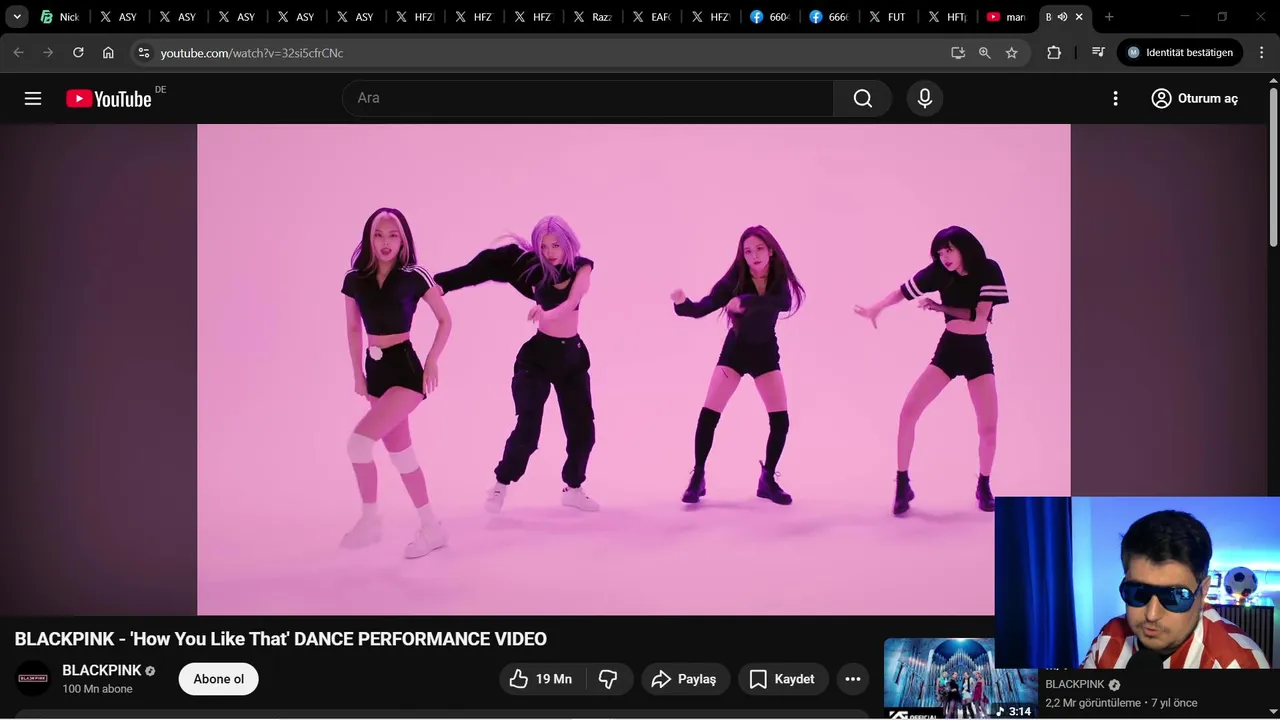
Task: Open the zoom magnifier in address bar
Action: pos(985,52)
